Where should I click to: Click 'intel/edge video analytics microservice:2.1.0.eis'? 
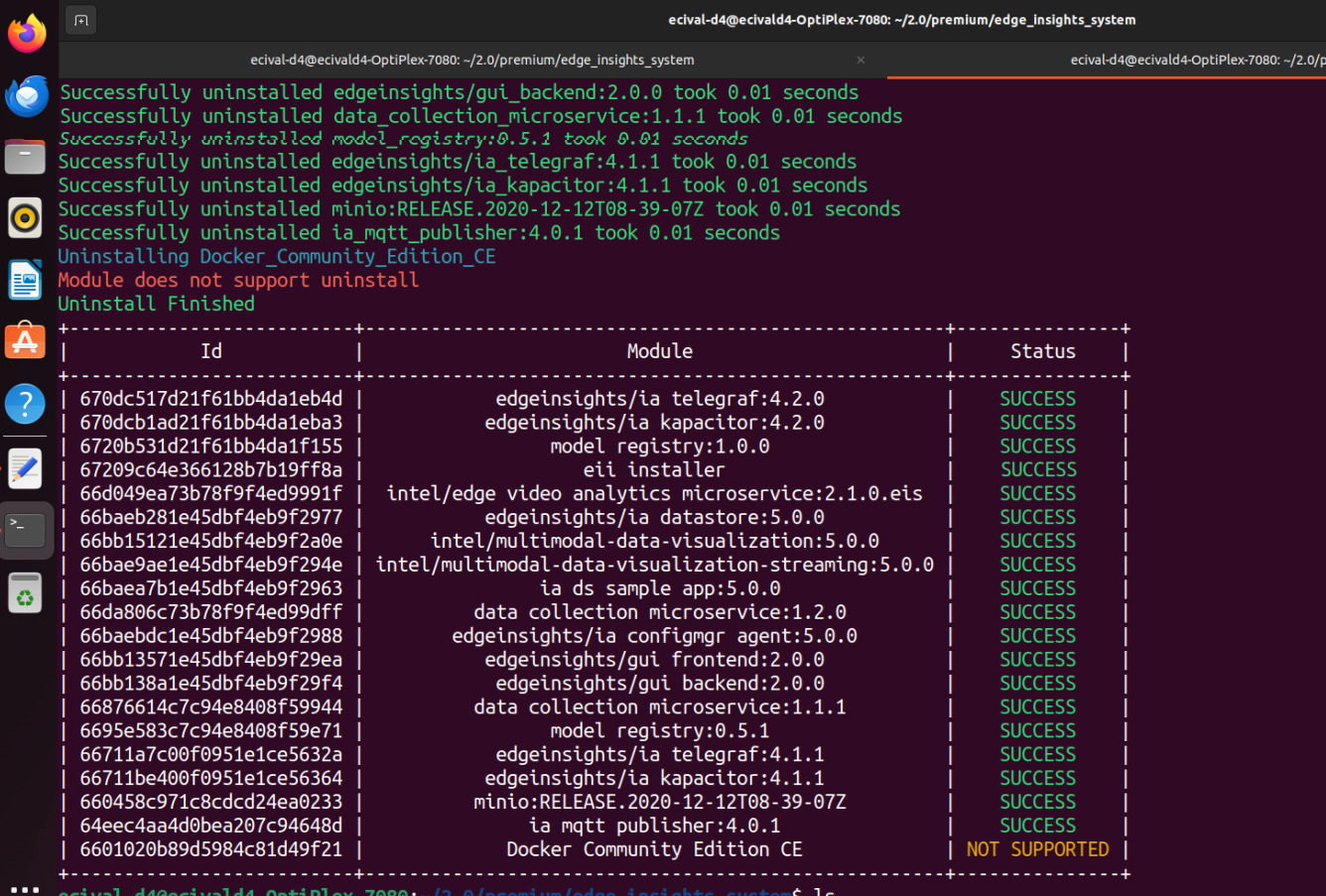tap(654, 494)
